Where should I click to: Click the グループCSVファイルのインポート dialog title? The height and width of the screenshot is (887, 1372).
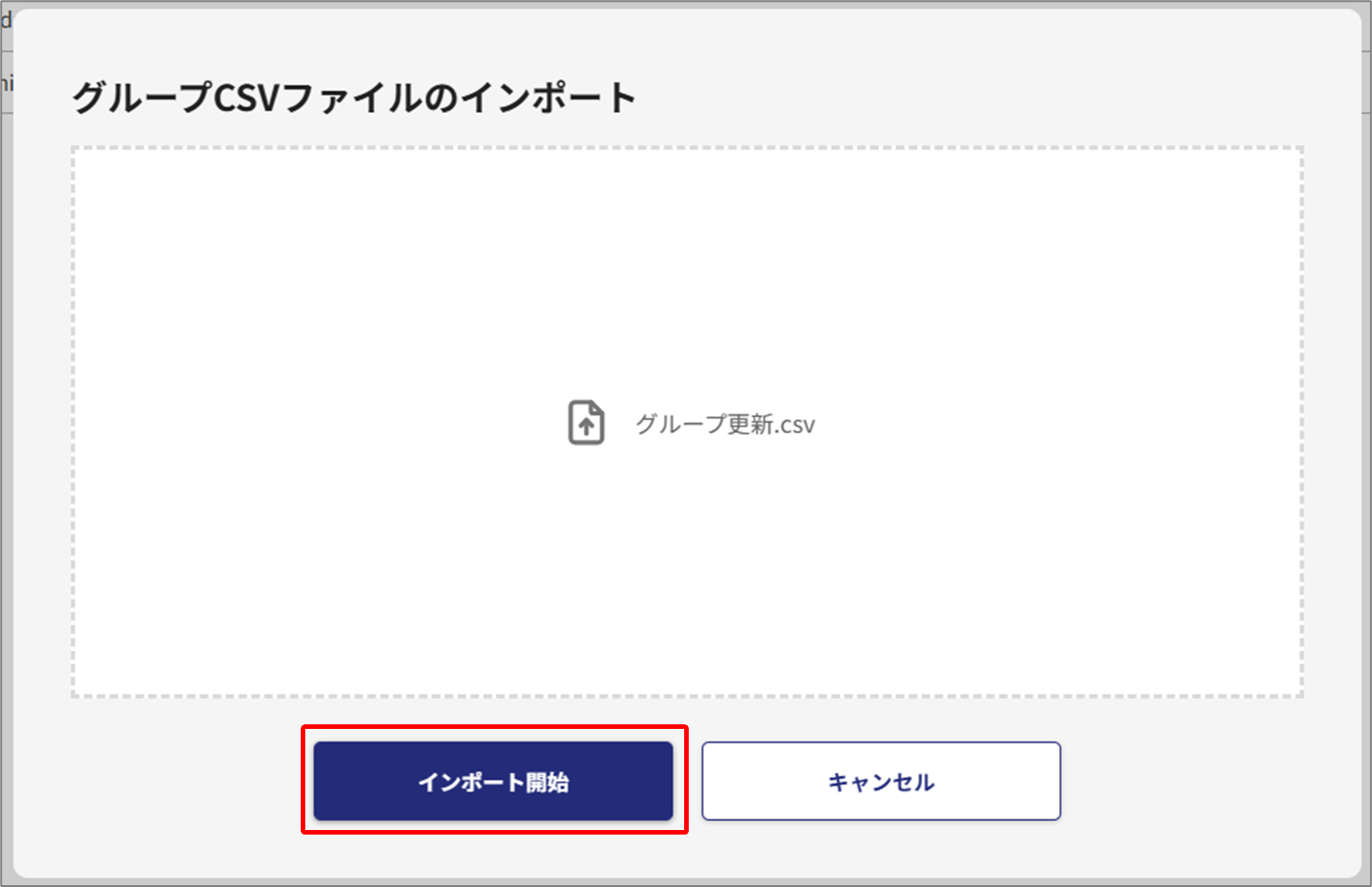click(354, 97)
